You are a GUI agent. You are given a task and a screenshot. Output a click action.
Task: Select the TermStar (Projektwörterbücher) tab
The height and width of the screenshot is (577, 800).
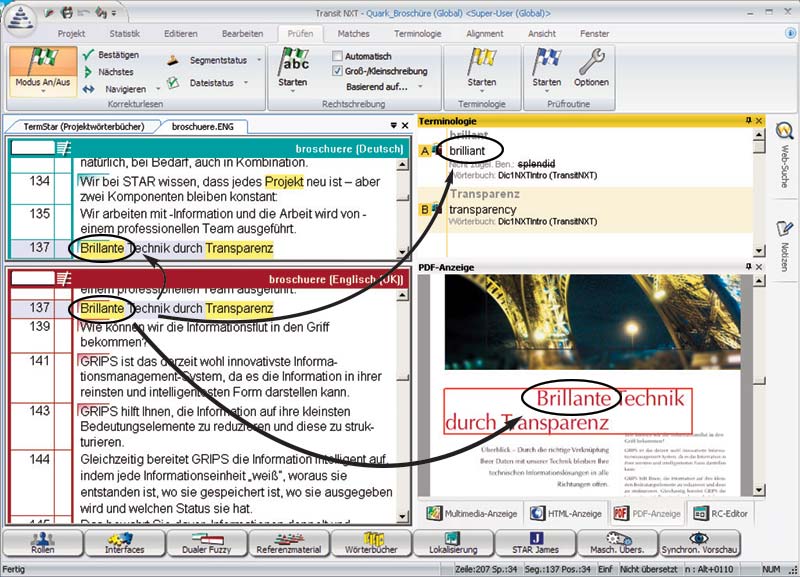[x=84, y=126]
